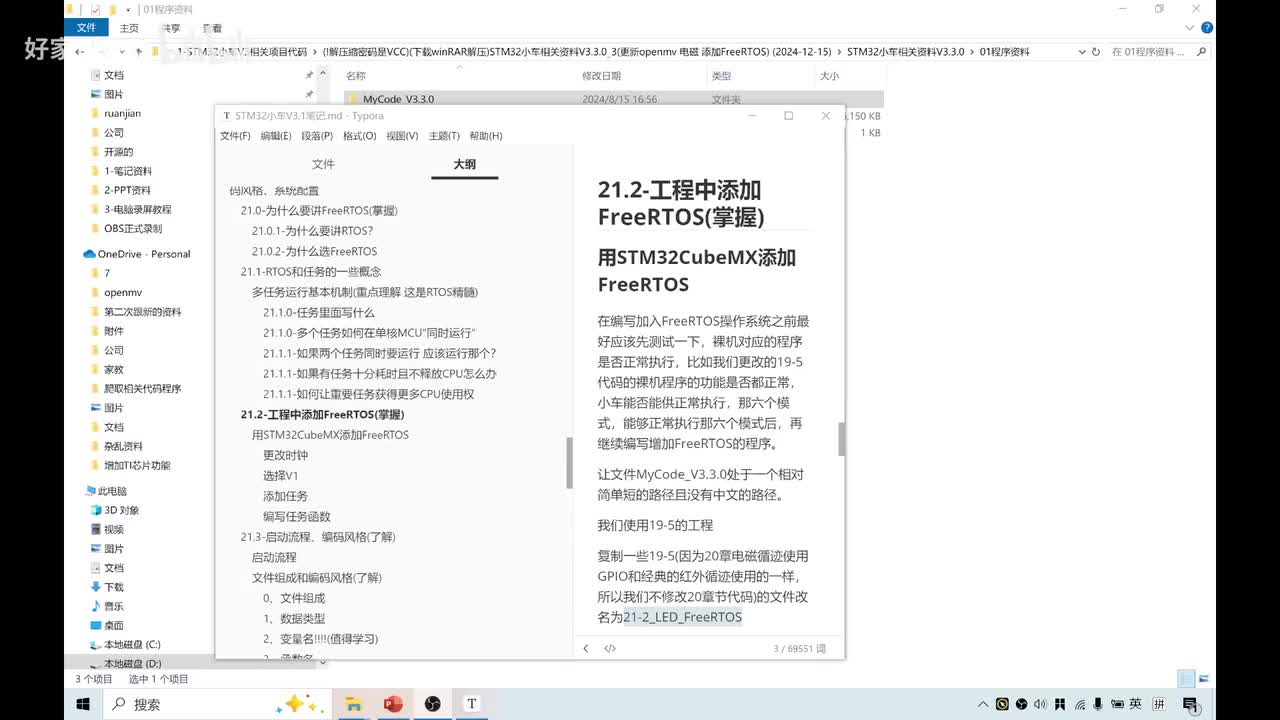Open Typora from the taskbar
1280x720 pixels.
(x=471, y=704)
